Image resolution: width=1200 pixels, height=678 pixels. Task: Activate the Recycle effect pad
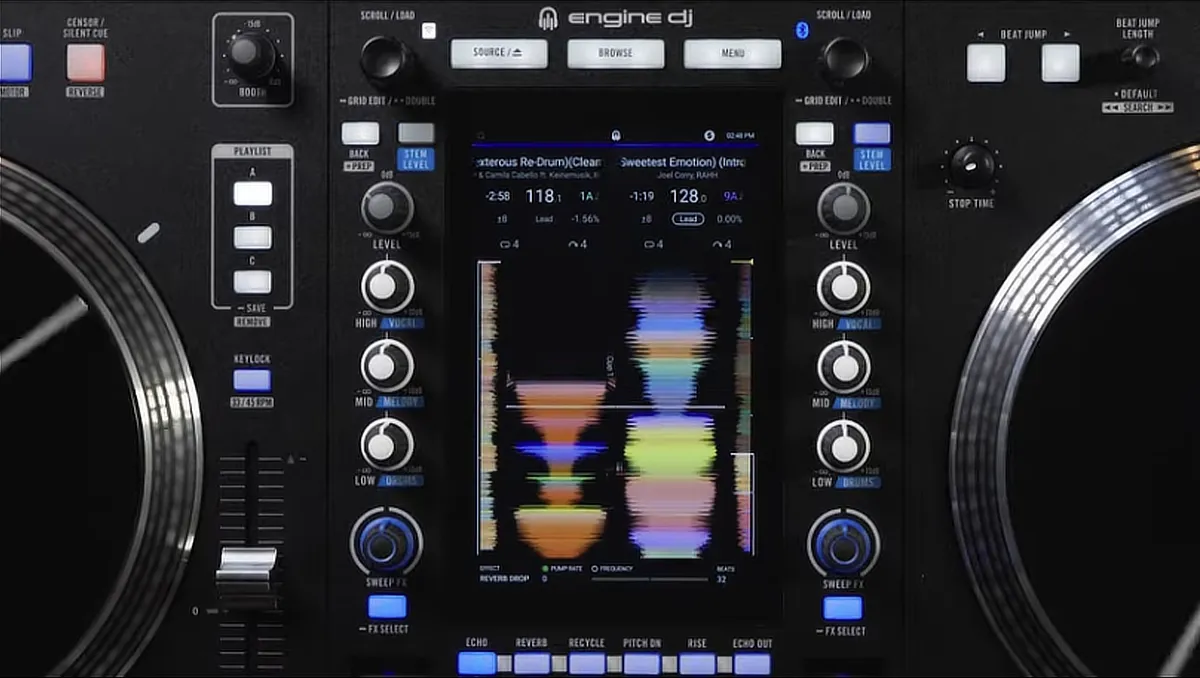coord(587,663)
